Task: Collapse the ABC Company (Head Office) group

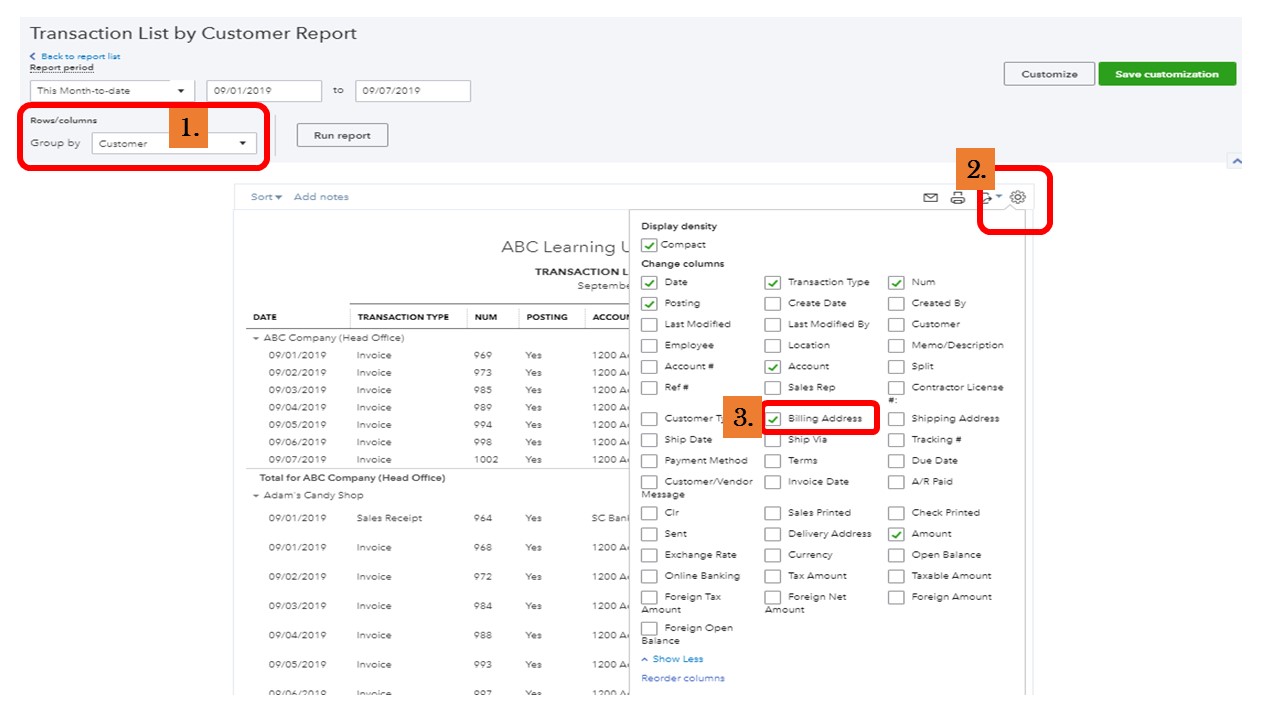Action: [x=256, y=339]
